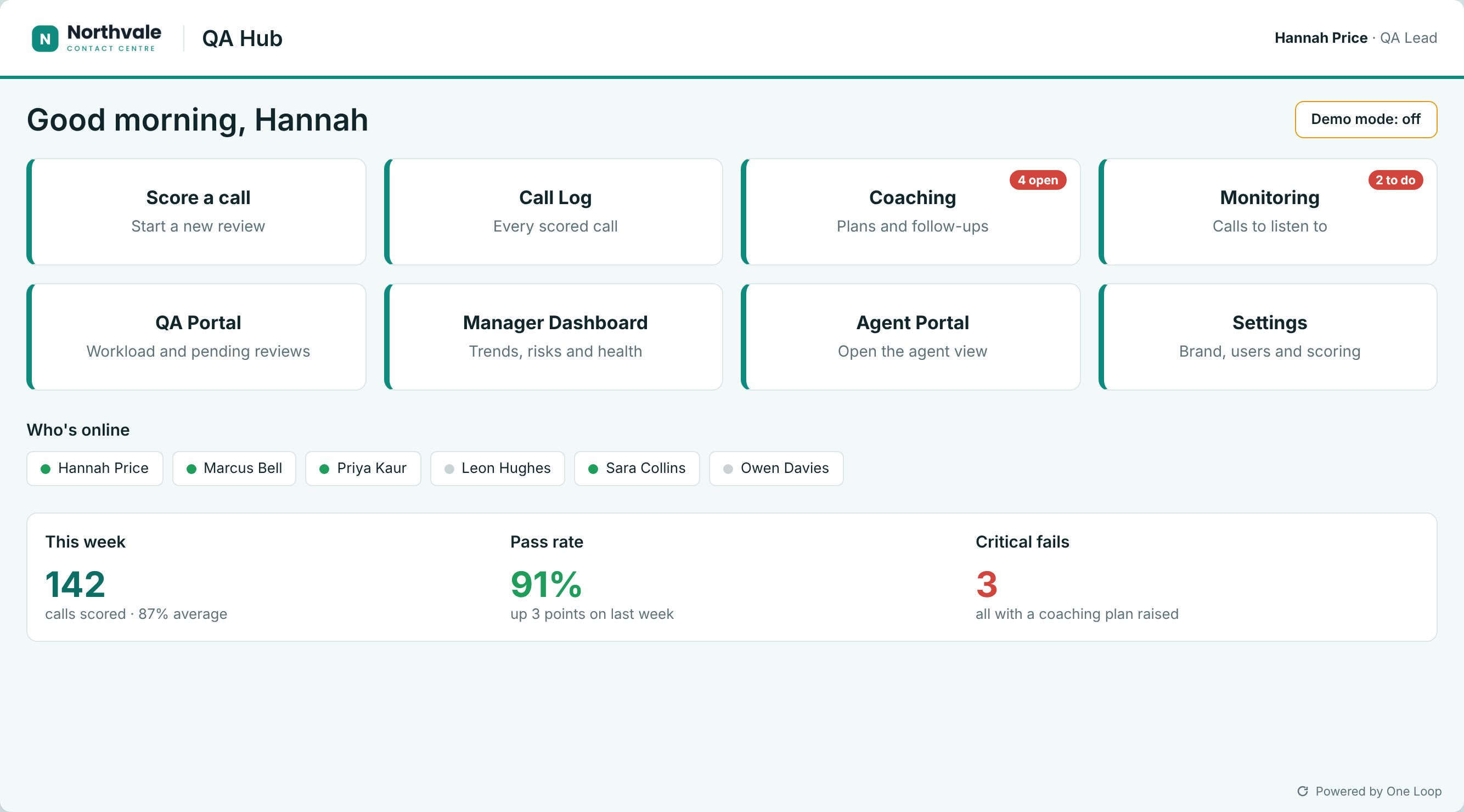Screen dimensions: 1464x812
Task: Toggle the Demo mode: off button
Action: coord(1366,119)
